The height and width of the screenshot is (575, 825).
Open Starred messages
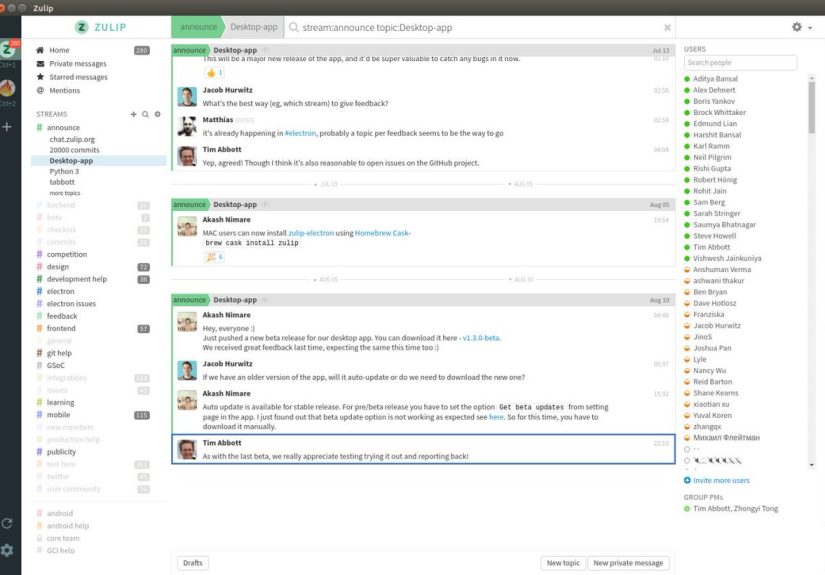[x=78, y=77]
